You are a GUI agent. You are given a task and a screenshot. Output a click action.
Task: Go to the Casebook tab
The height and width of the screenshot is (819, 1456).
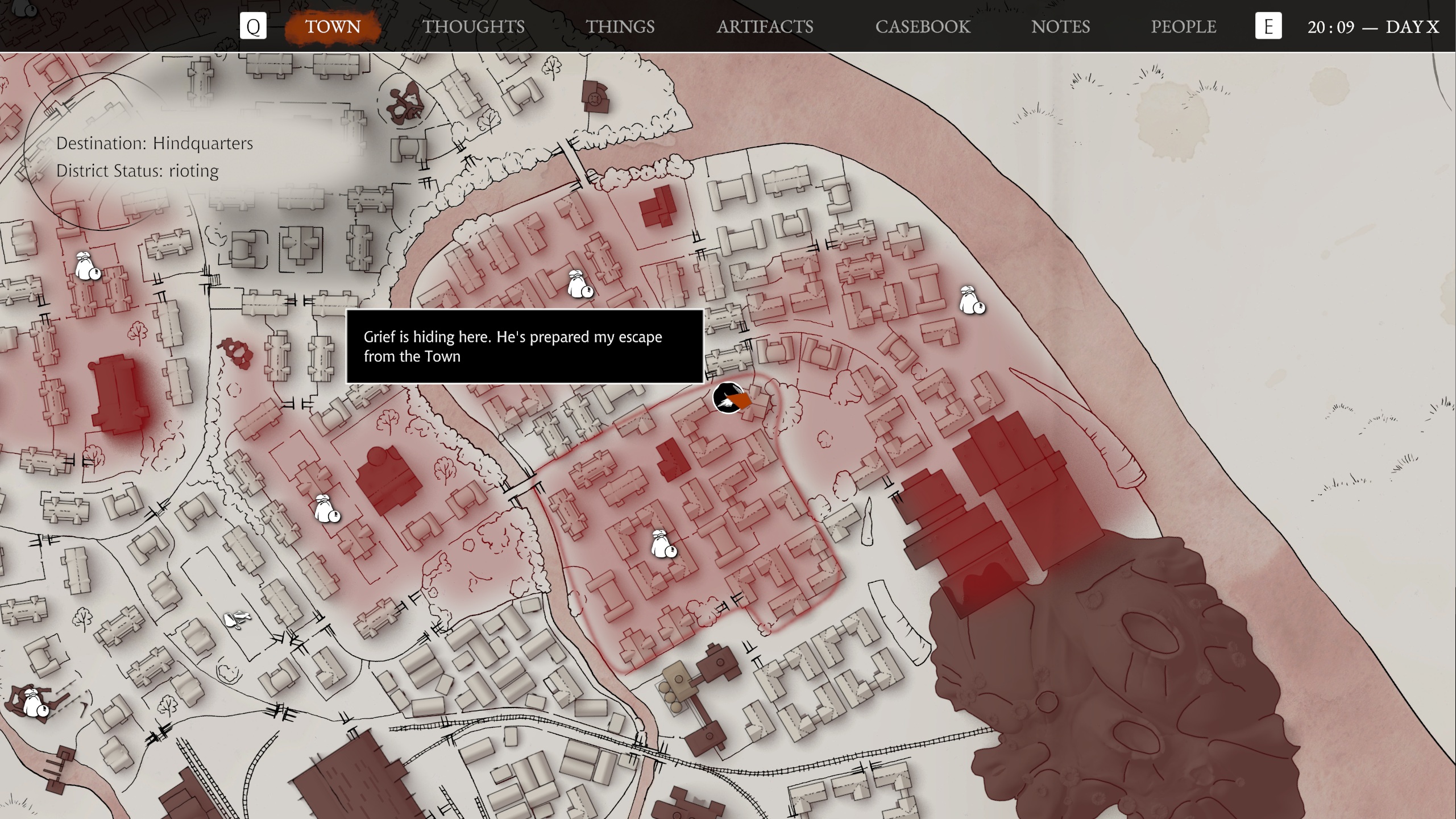tap(922, 27)
